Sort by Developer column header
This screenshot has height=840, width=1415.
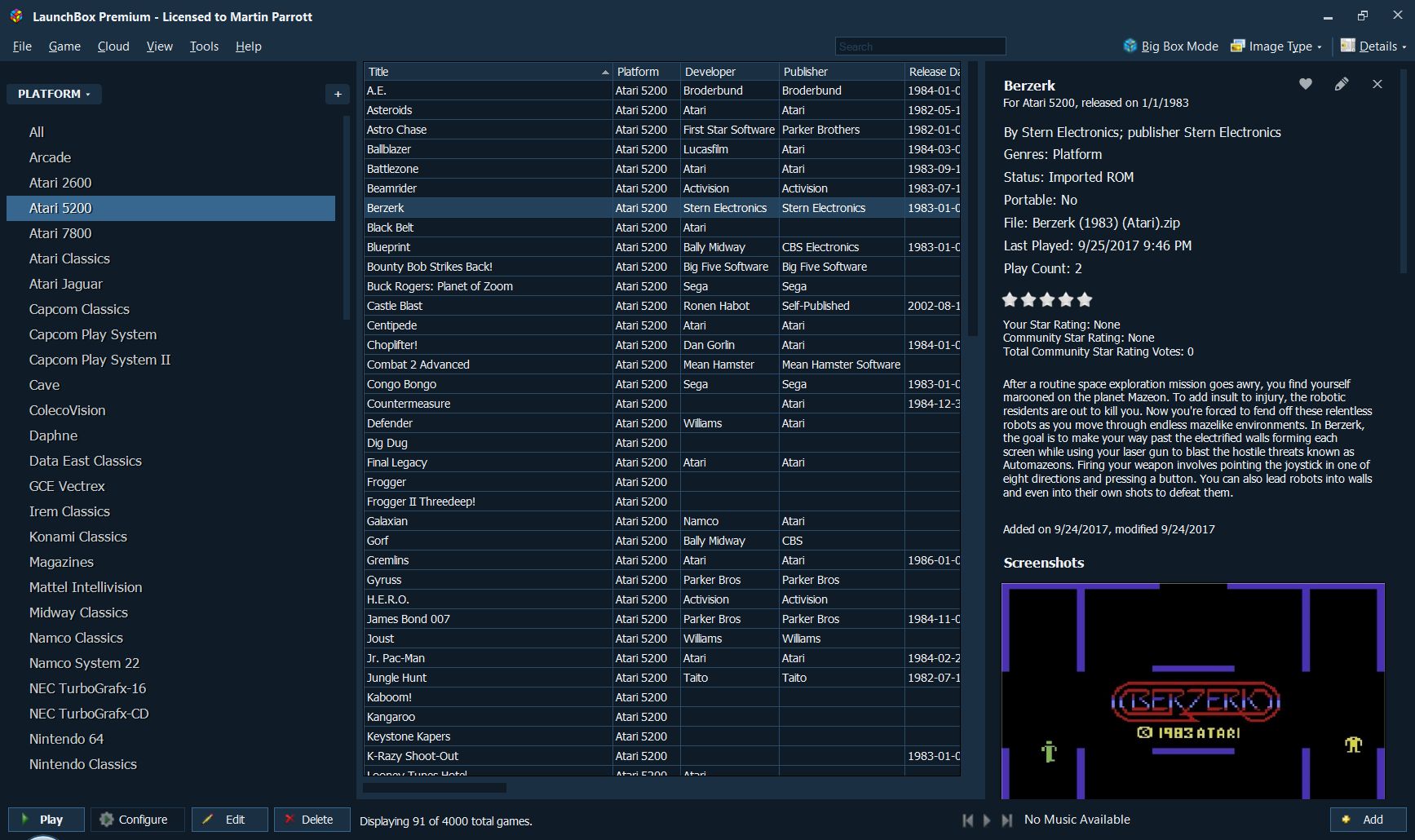tap(730, 72)
